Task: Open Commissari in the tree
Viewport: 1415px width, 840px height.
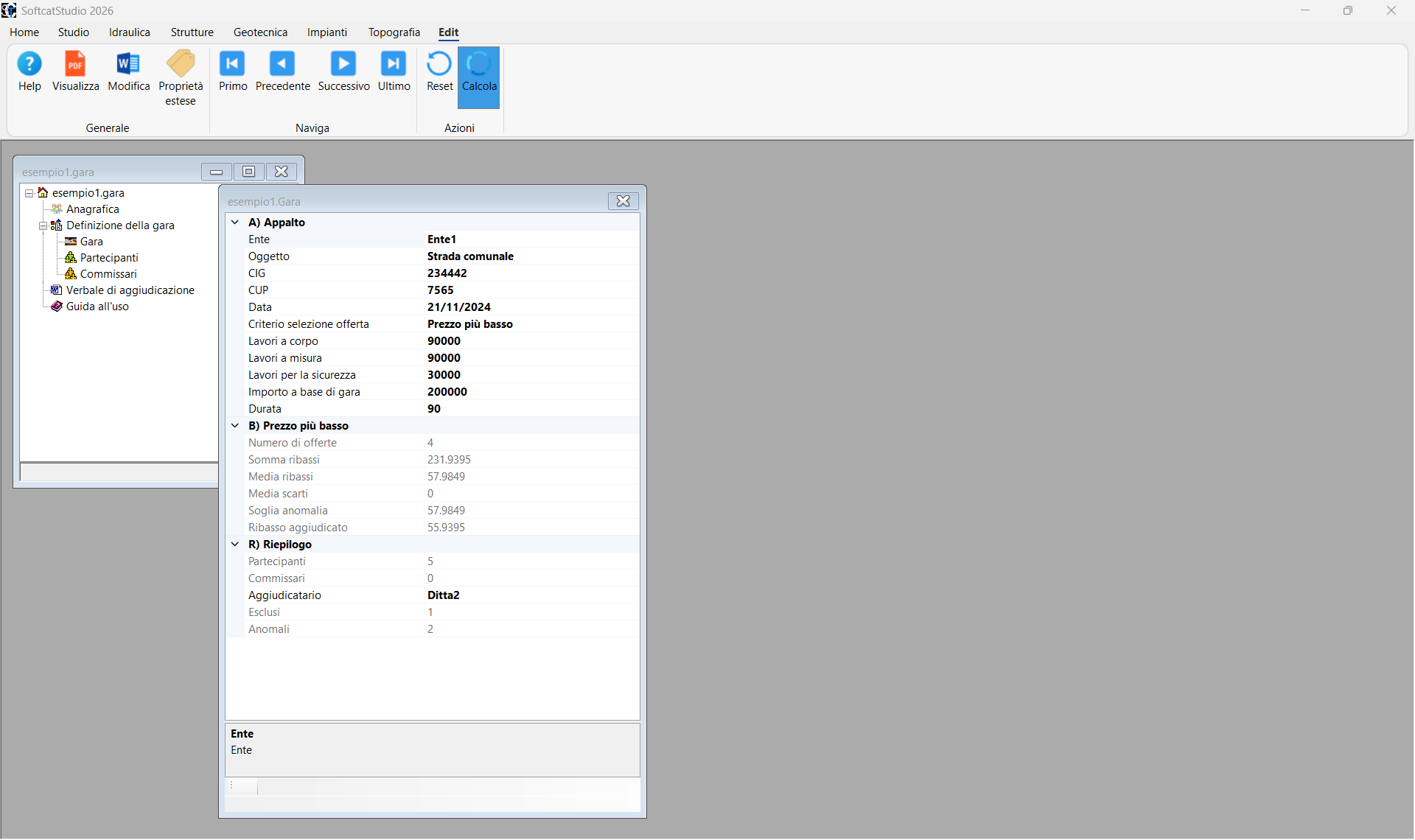Action: pyautogui.click(x=108, y=274)
